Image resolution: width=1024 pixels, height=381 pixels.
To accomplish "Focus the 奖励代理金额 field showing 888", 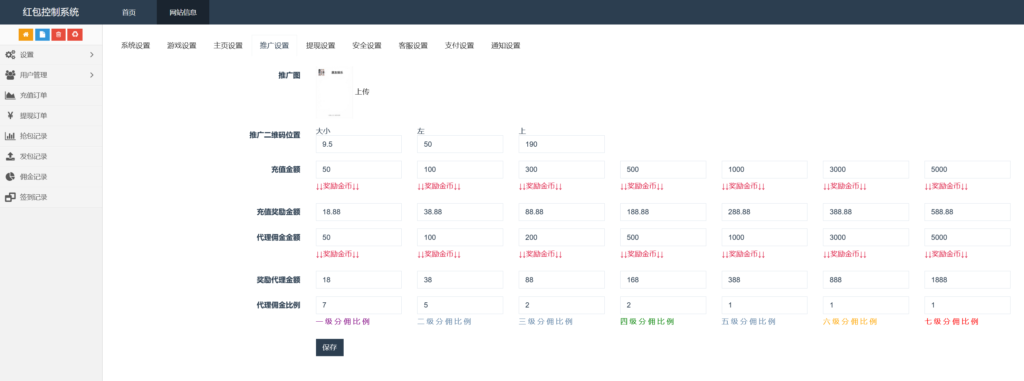I will click(x=866, y=280).
